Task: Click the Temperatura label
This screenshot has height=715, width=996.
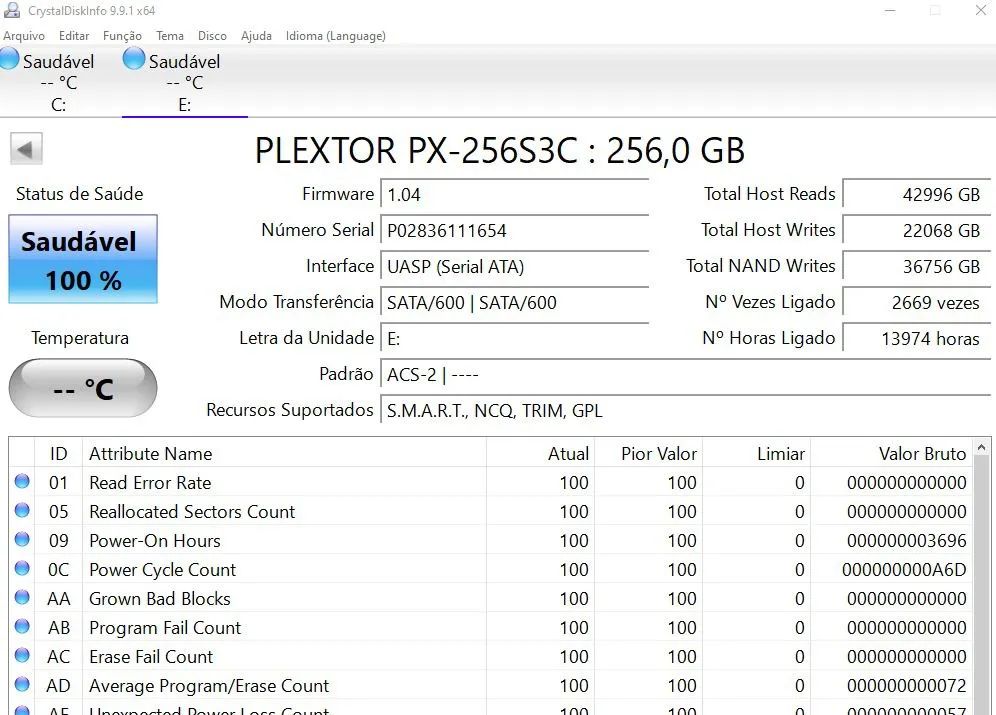Action: tap(80, 338)
